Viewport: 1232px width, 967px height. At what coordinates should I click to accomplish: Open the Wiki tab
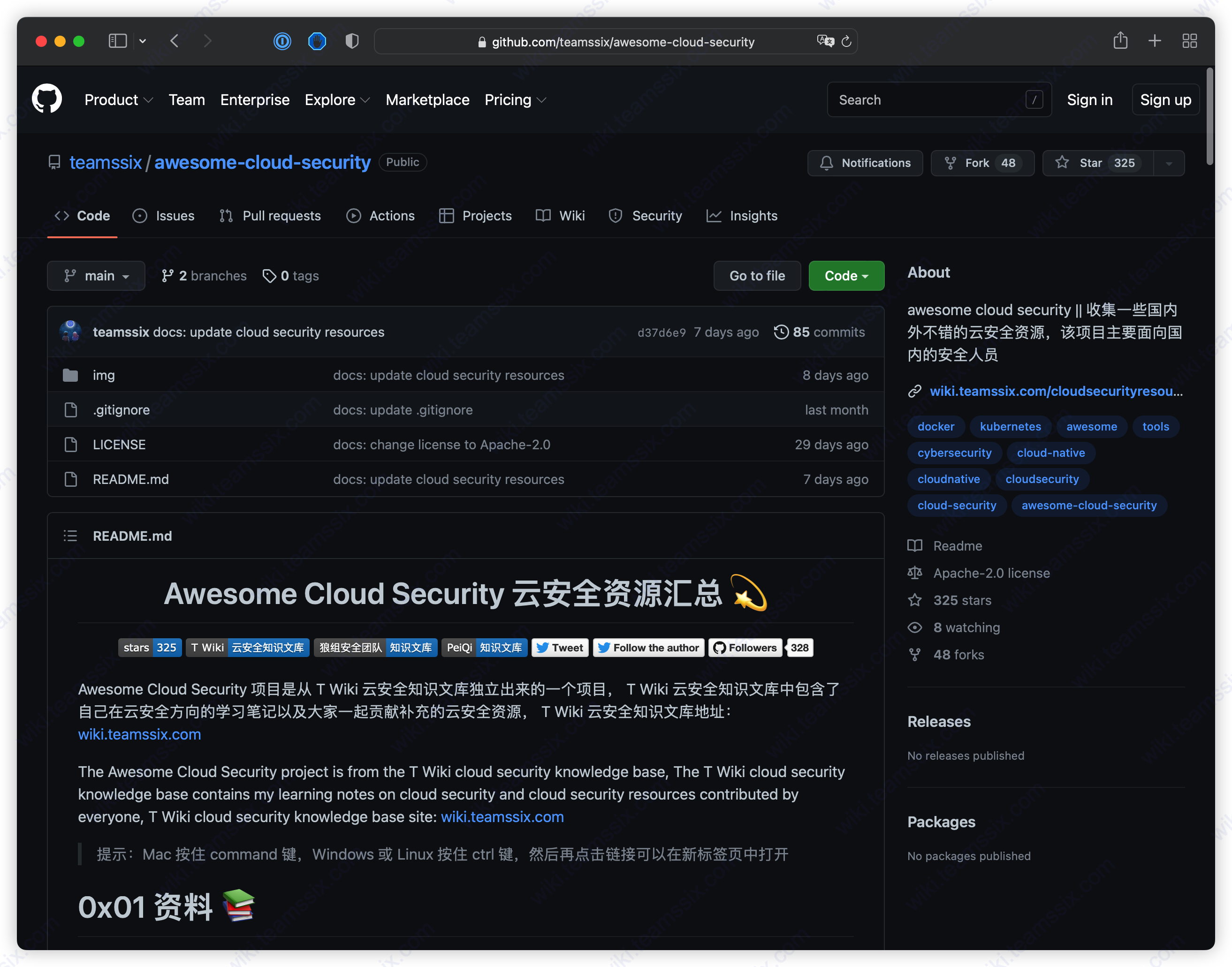(x=560, y=216)
